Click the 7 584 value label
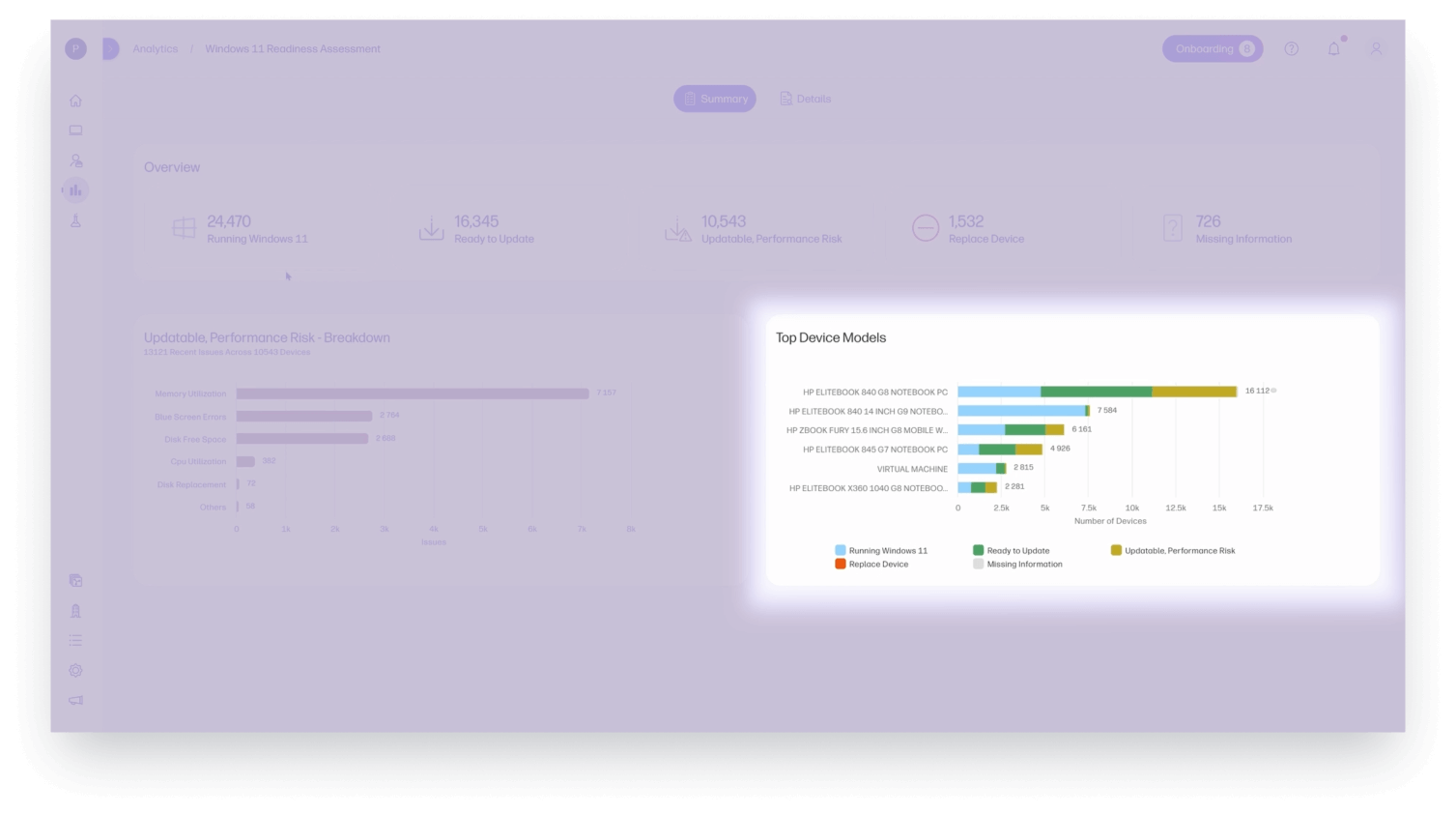The image size is (1456, 814). point(1107,410)
